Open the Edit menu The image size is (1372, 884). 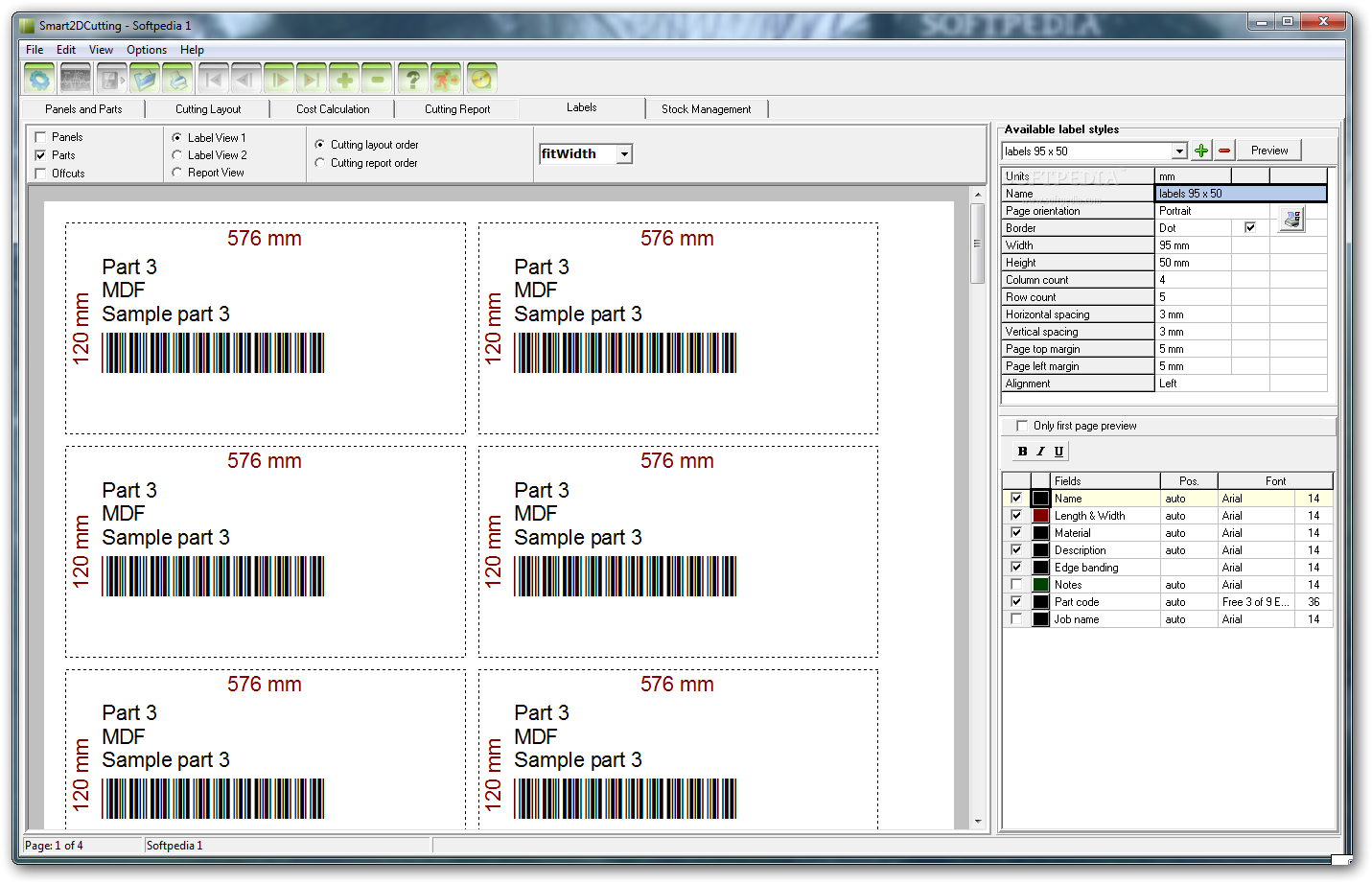tap(66, 50)
